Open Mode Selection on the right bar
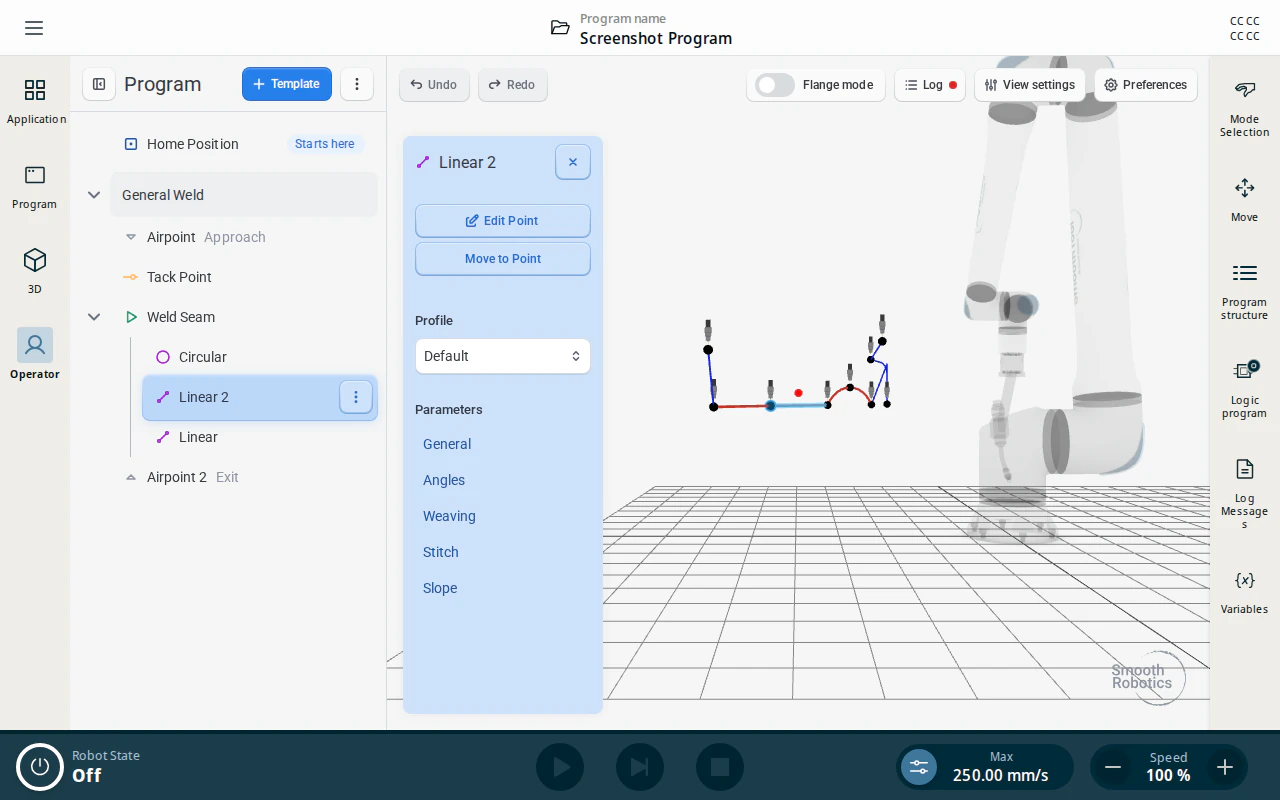This screenshot has height=800, width=1280. pyautogui.click(x=1244, y=108)
